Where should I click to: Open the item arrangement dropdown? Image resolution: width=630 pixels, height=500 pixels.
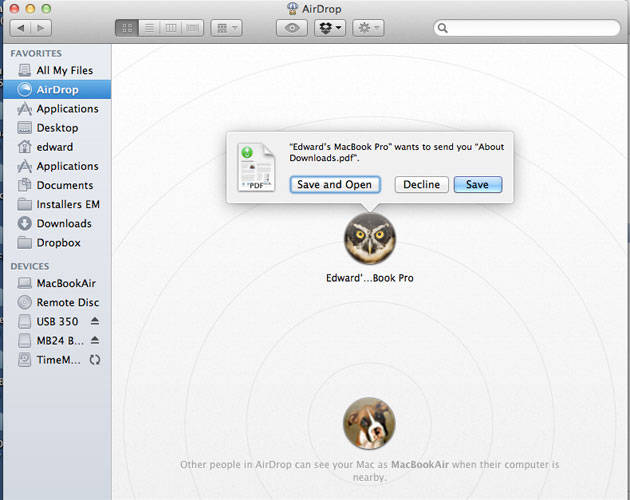coord(227,28)
